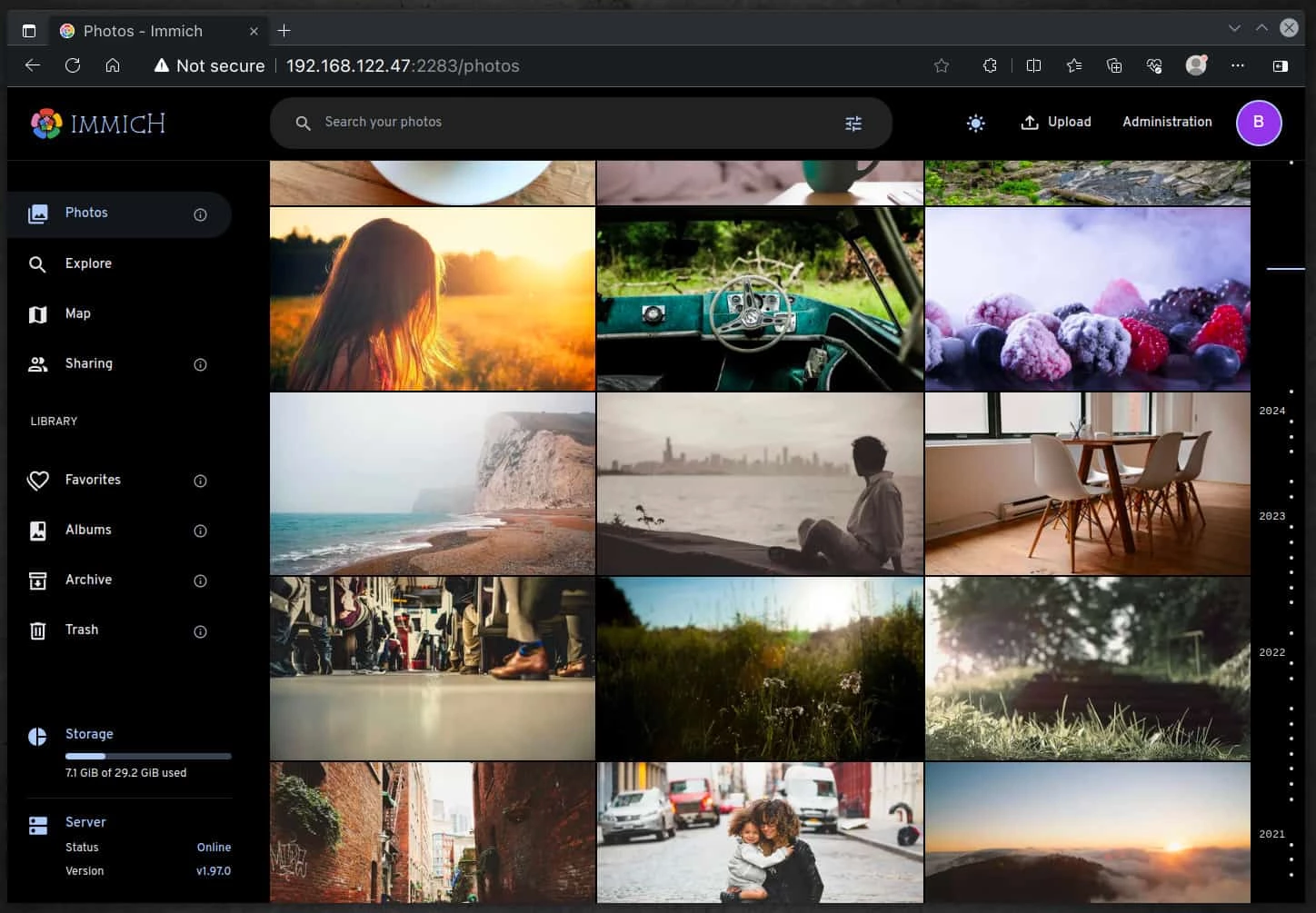Open the subway floor shoes photo
The width and height of the screenshot is (1316, 913).
(x=433, y=669)
